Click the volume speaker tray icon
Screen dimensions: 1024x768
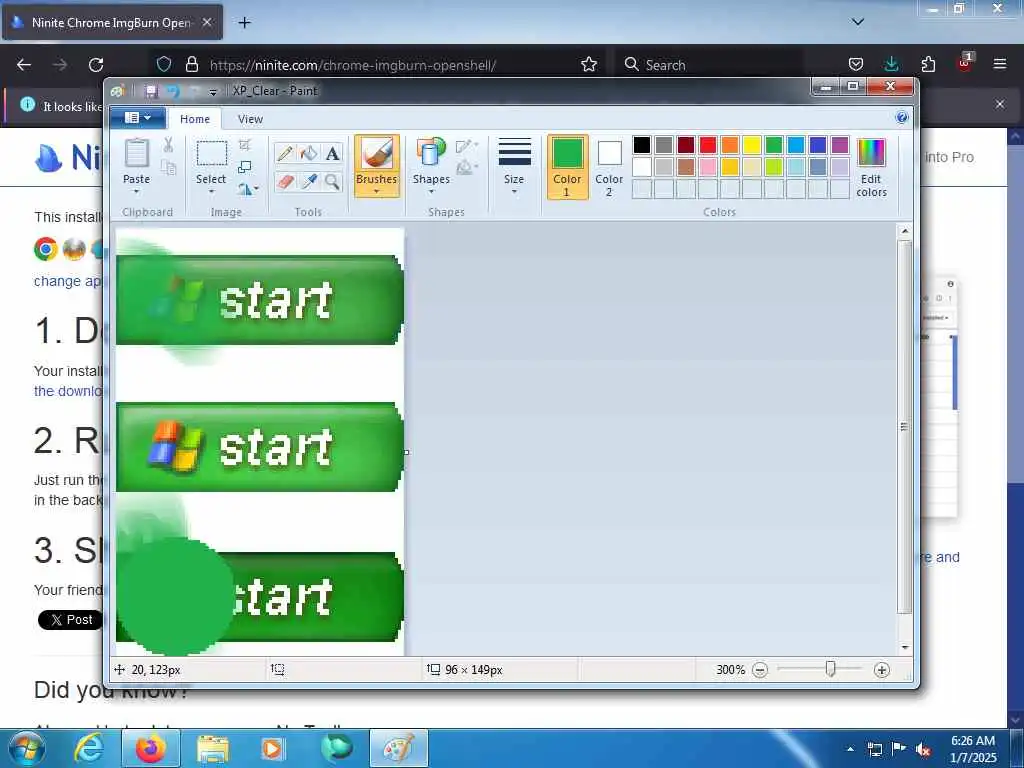923,750
